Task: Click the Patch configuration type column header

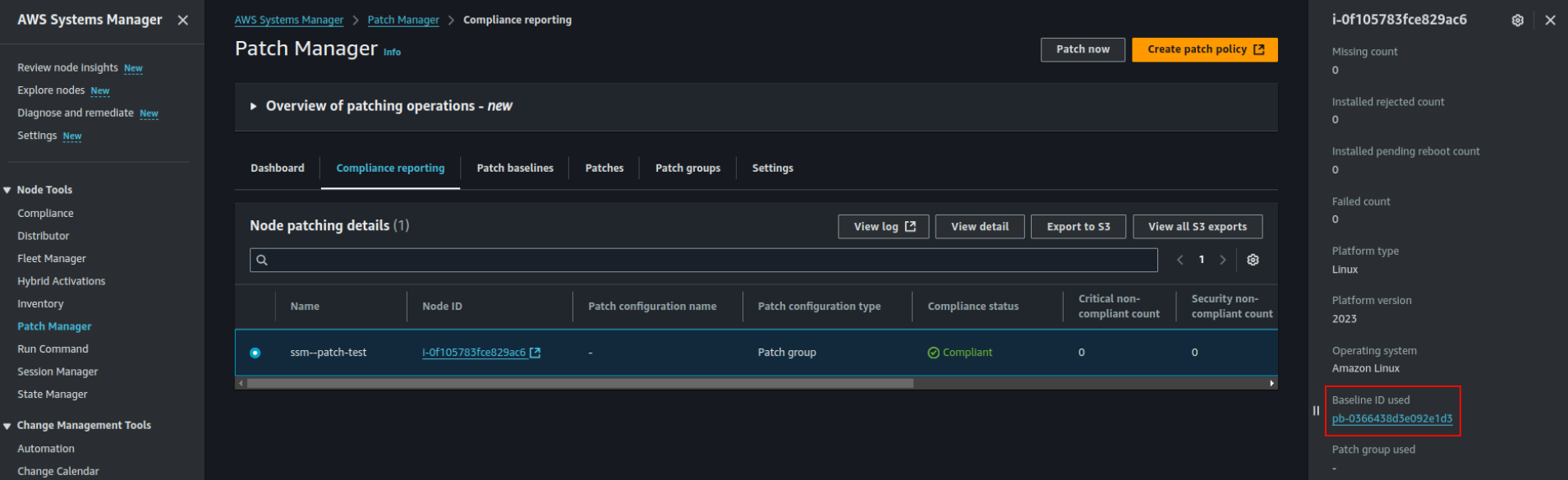Action: [819, 306]
